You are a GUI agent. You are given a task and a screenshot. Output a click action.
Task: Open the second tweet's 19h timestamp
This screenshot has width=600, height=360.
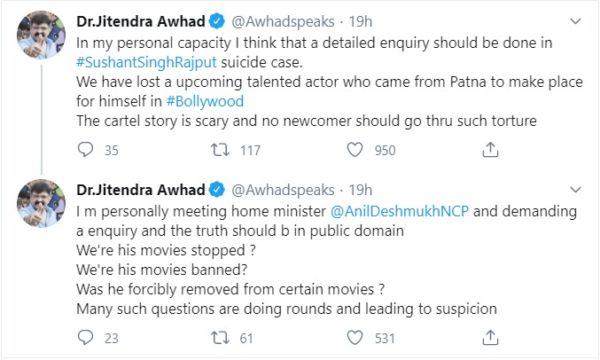360,190
